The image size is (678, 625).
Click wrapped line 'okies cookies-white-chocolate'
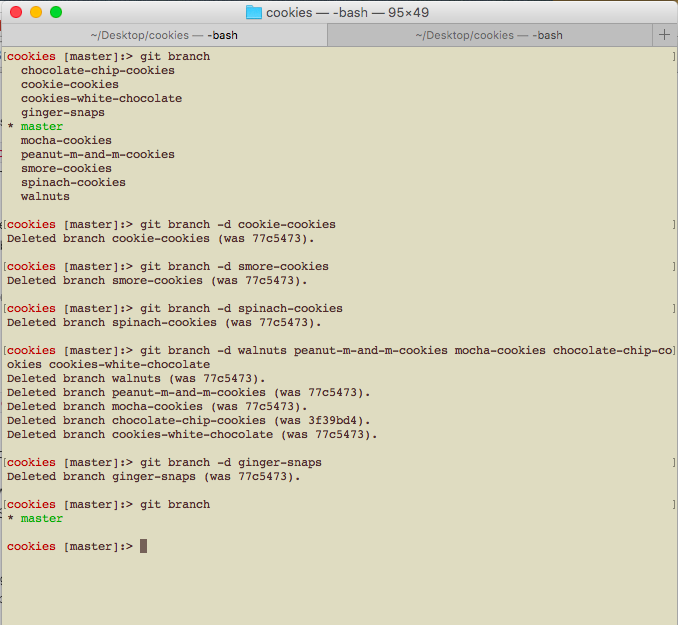(x=108, y=364)
